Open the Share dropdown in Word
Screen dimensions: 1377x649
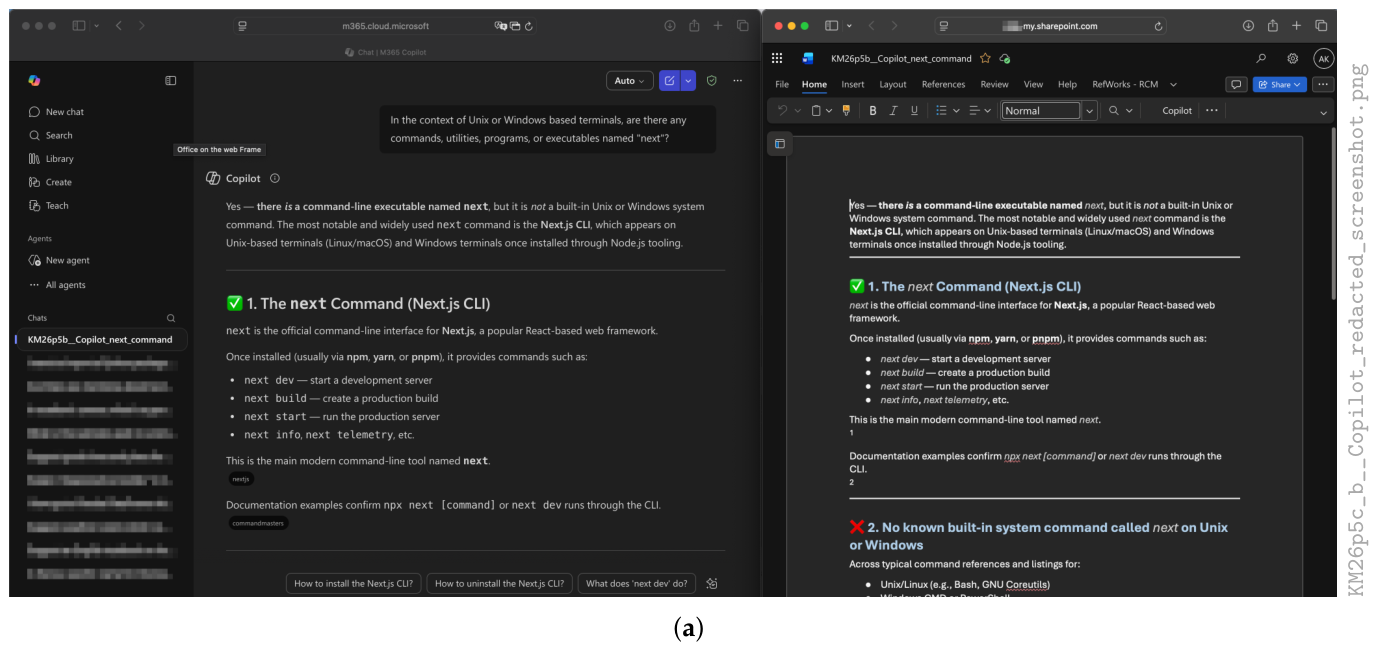[1280, 84]
